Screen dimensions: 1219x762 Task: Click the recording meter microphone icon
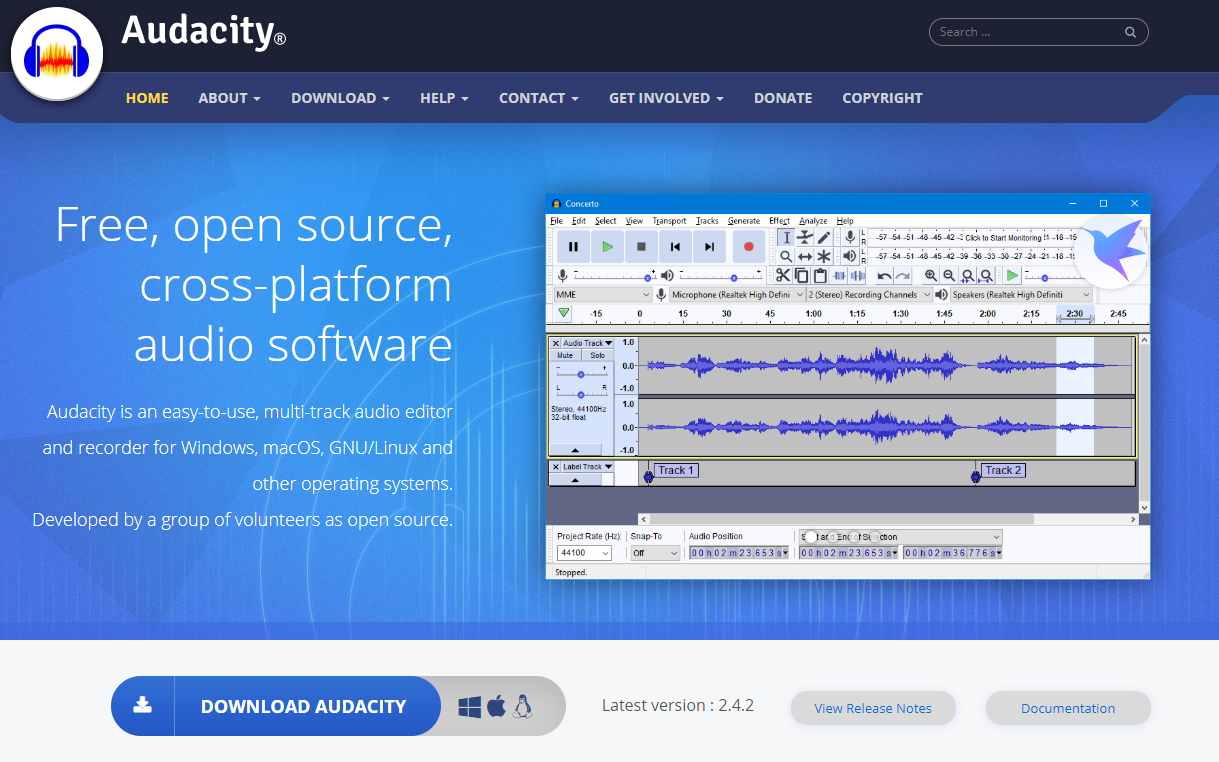tap(850, 237)
